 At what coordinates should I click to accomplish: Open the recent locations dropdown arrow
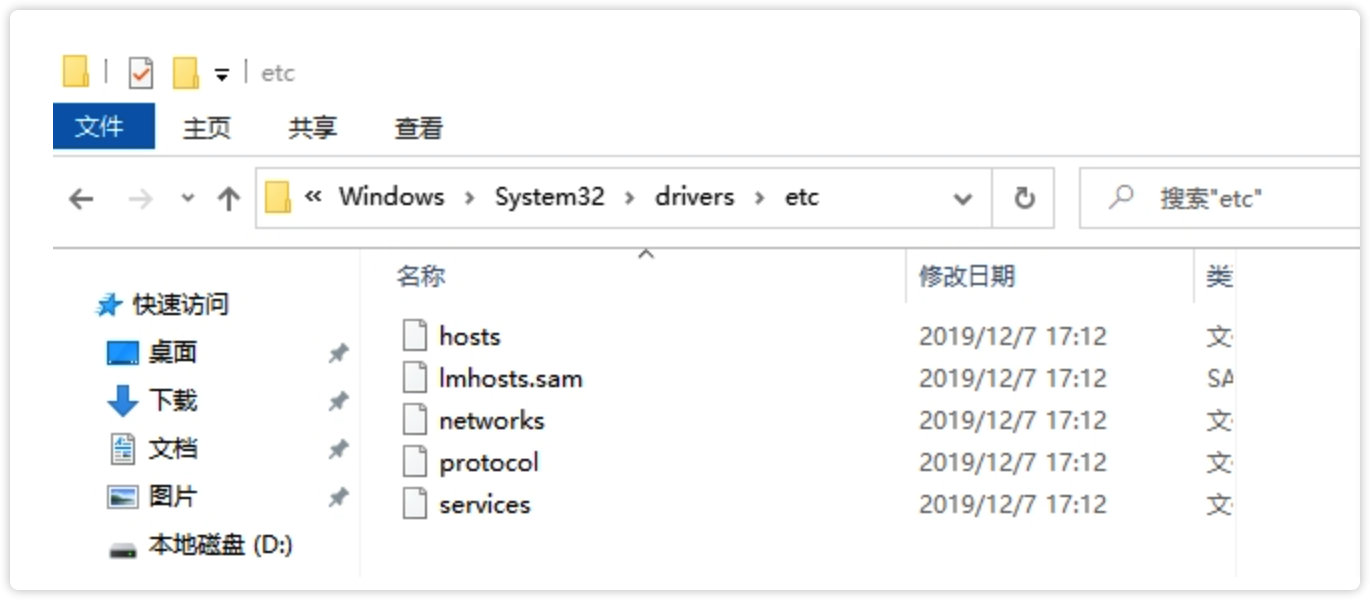(188, 199)
